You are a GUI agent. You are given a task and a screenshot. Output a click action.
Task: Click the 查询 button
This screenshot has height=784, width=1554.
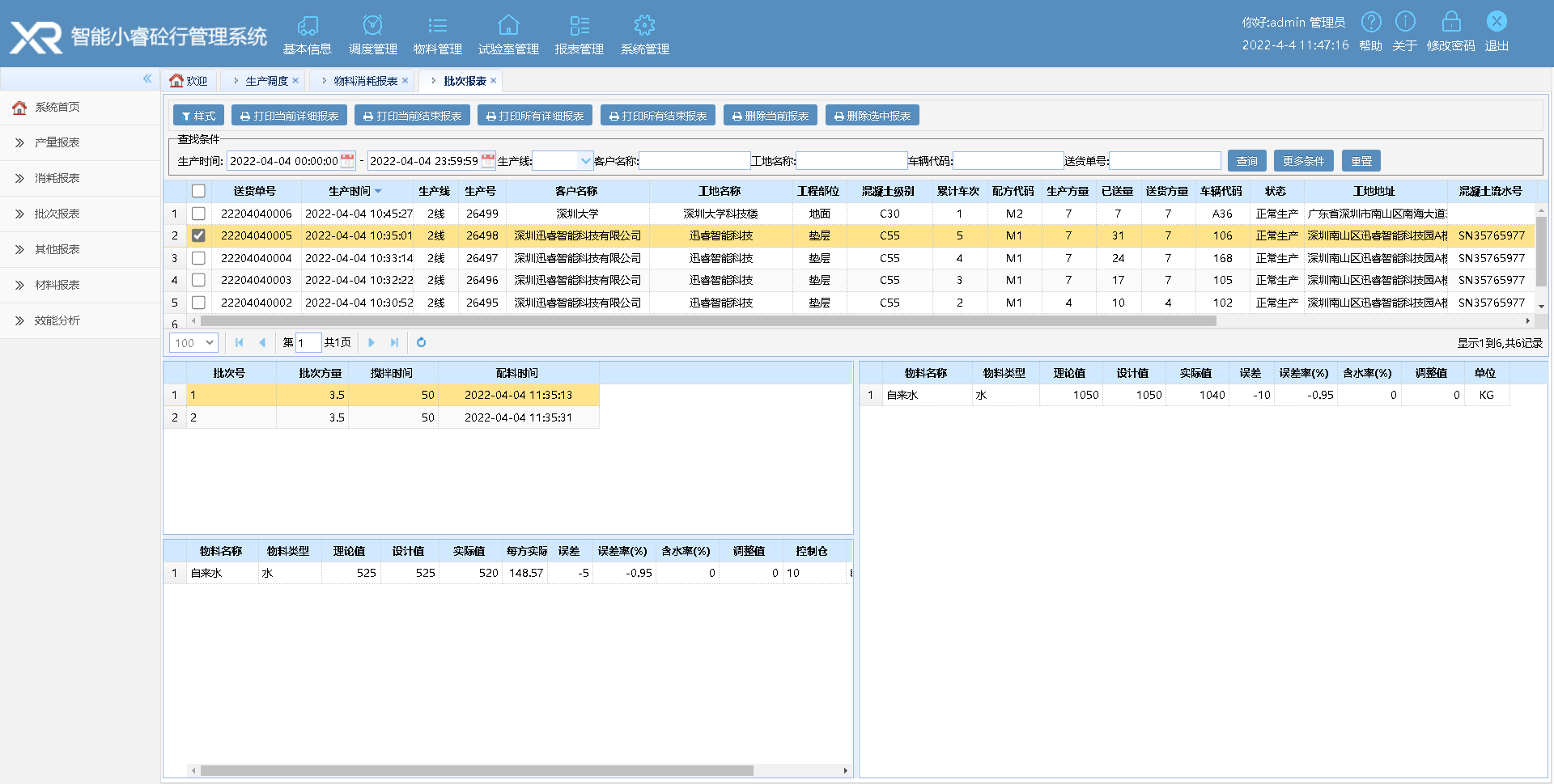click(1246, 161)
